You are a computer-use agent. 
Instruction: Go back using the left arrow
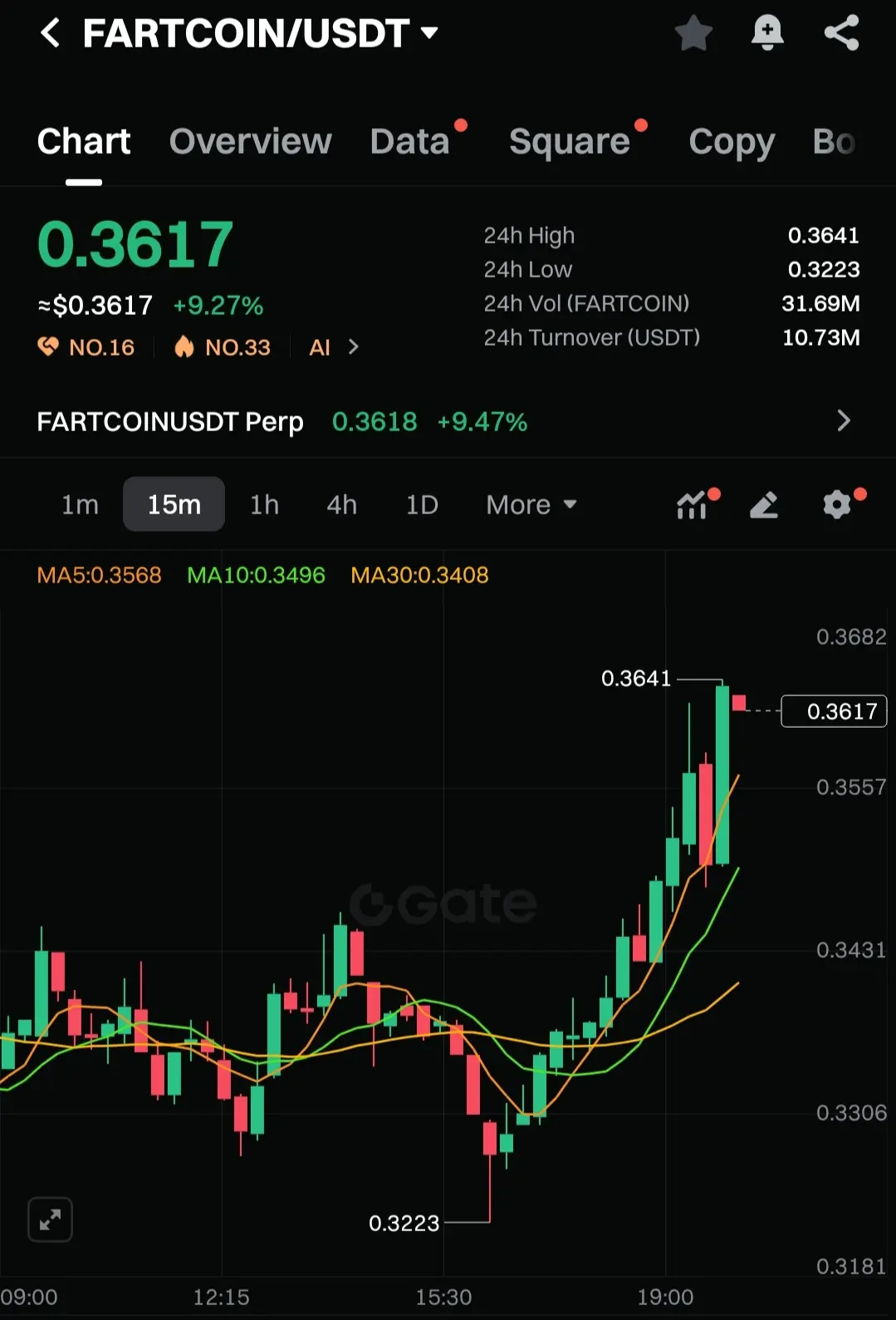point(51,33)
